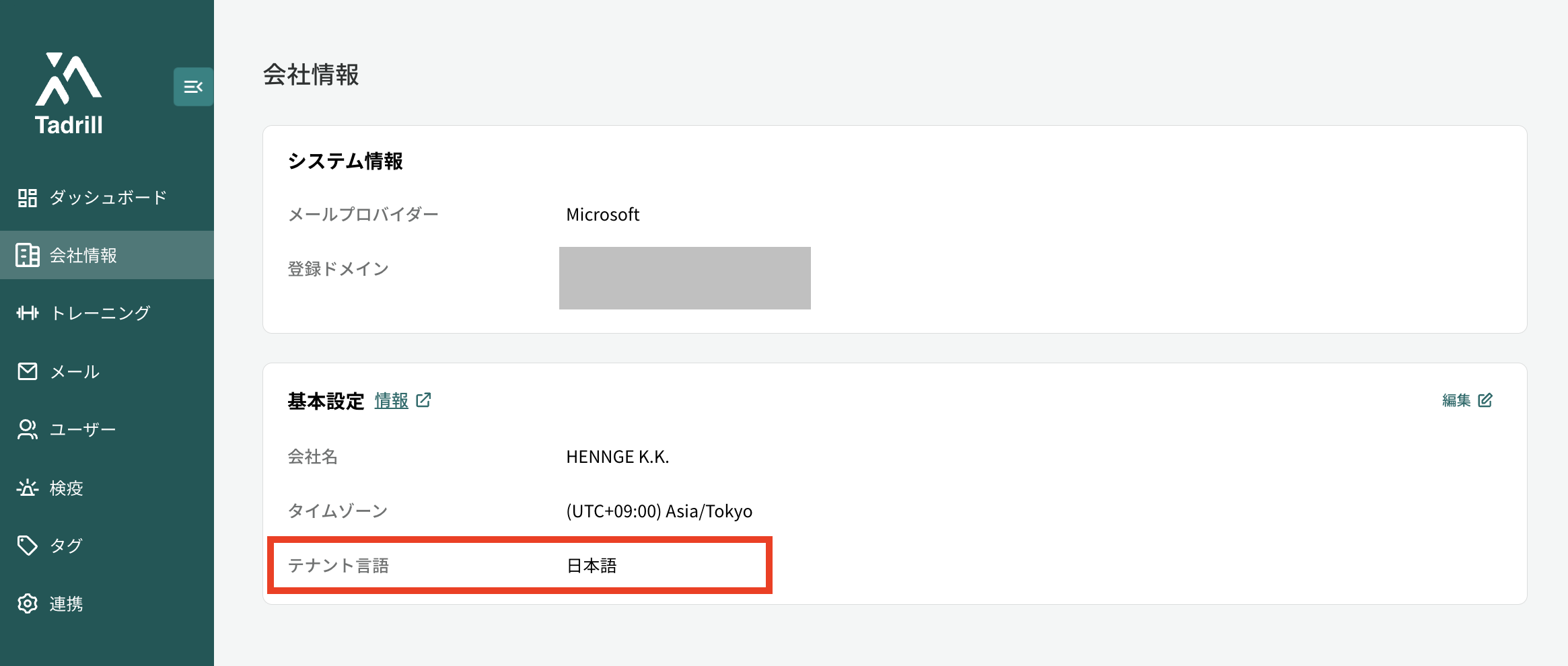Click the integration gear icon
The width and height of the screenshot is (1568, 666).
28,603
